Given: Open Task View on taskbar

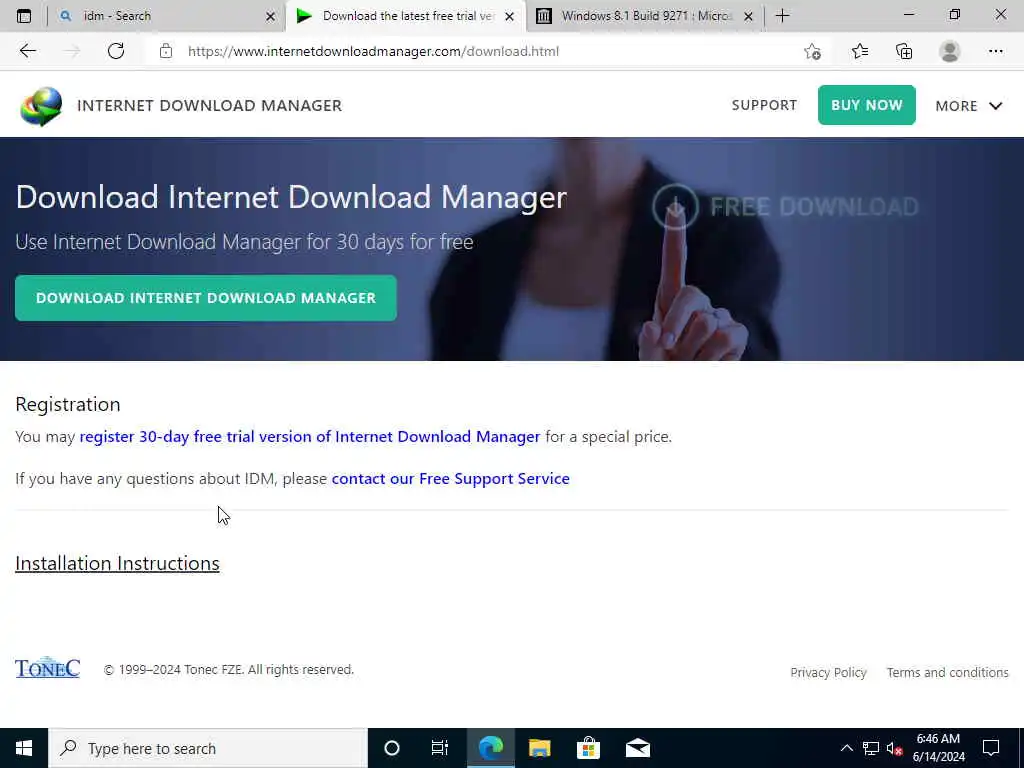Looking at the screenshot, I should pyautogui.click(x=440, y=748).
